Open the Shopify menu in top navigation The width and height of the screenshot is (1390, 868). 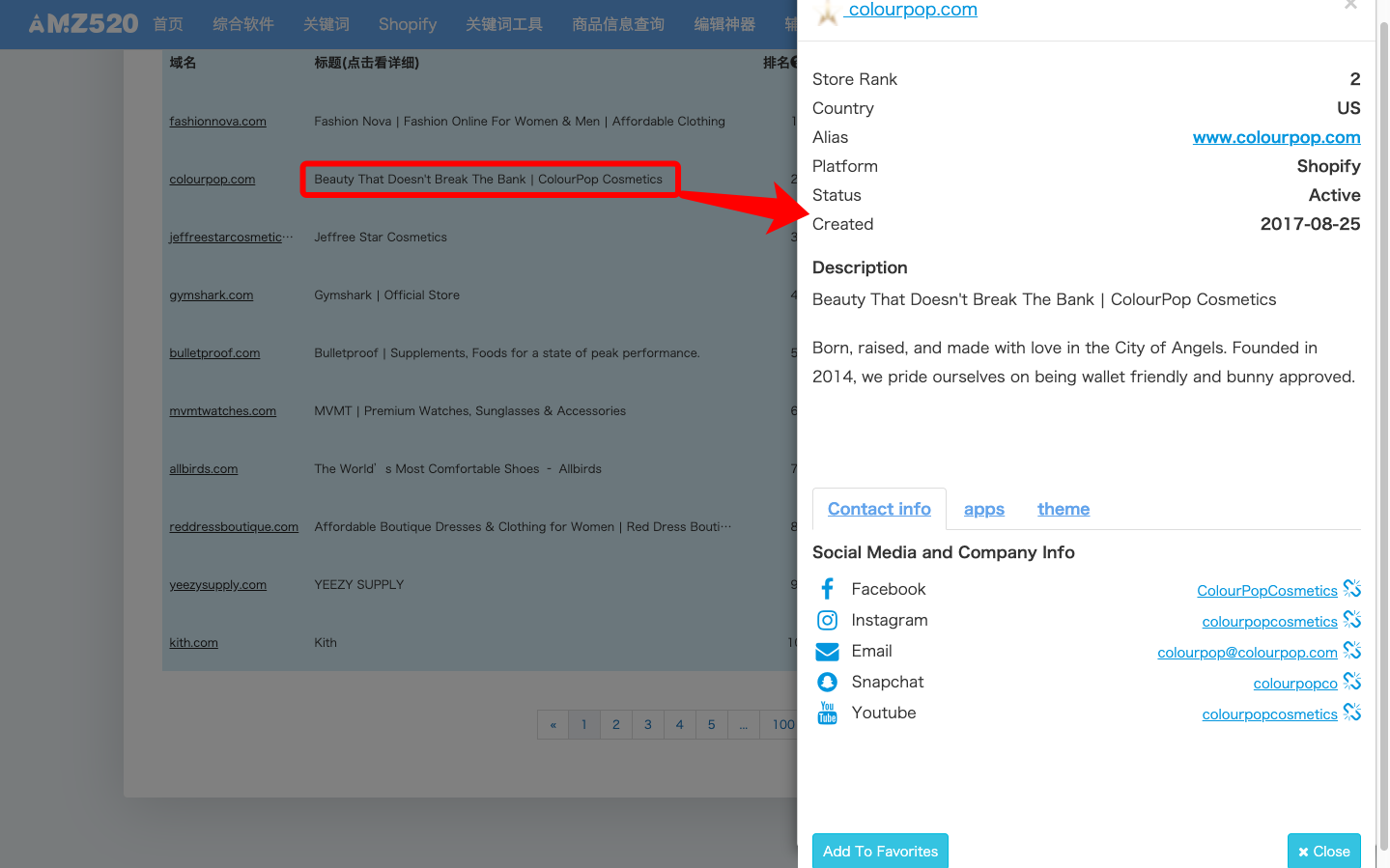[407, 24]
